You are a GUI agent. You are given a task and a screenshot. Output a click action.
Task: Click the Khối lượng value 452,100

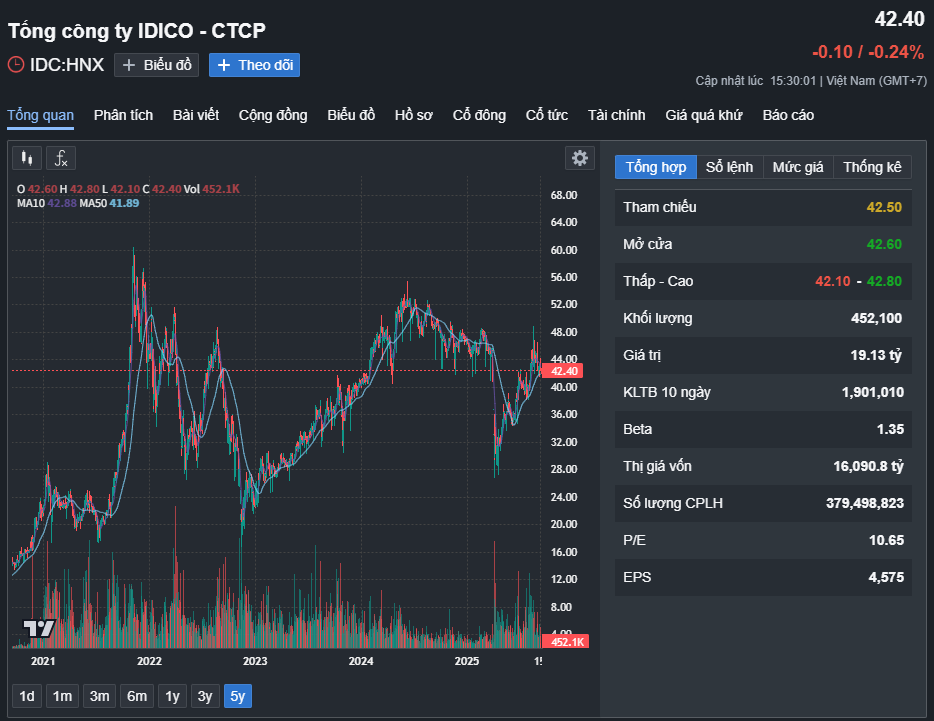[x=876, y=318]
